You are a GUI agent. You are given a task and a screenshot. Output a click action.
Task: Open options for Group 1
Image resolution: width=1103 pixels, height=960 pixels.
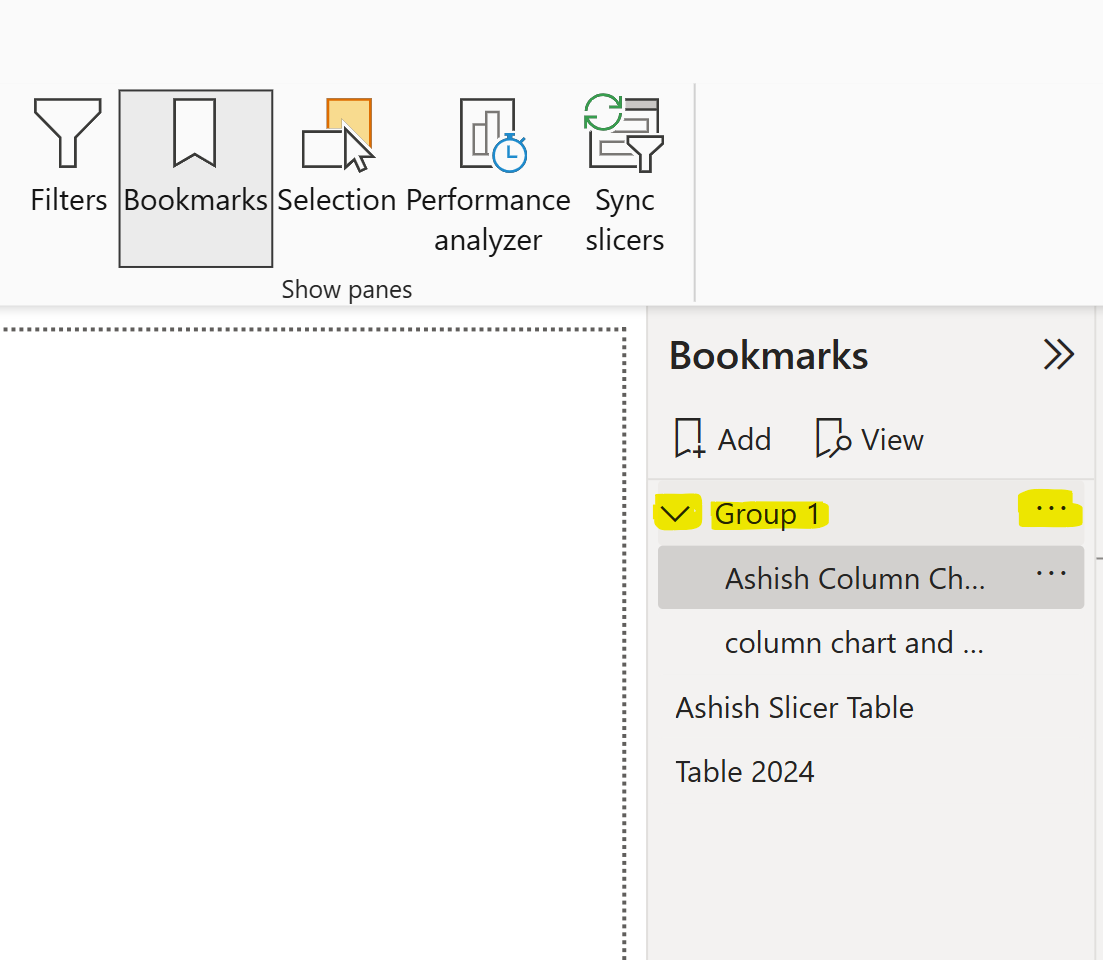[1050, 509]
